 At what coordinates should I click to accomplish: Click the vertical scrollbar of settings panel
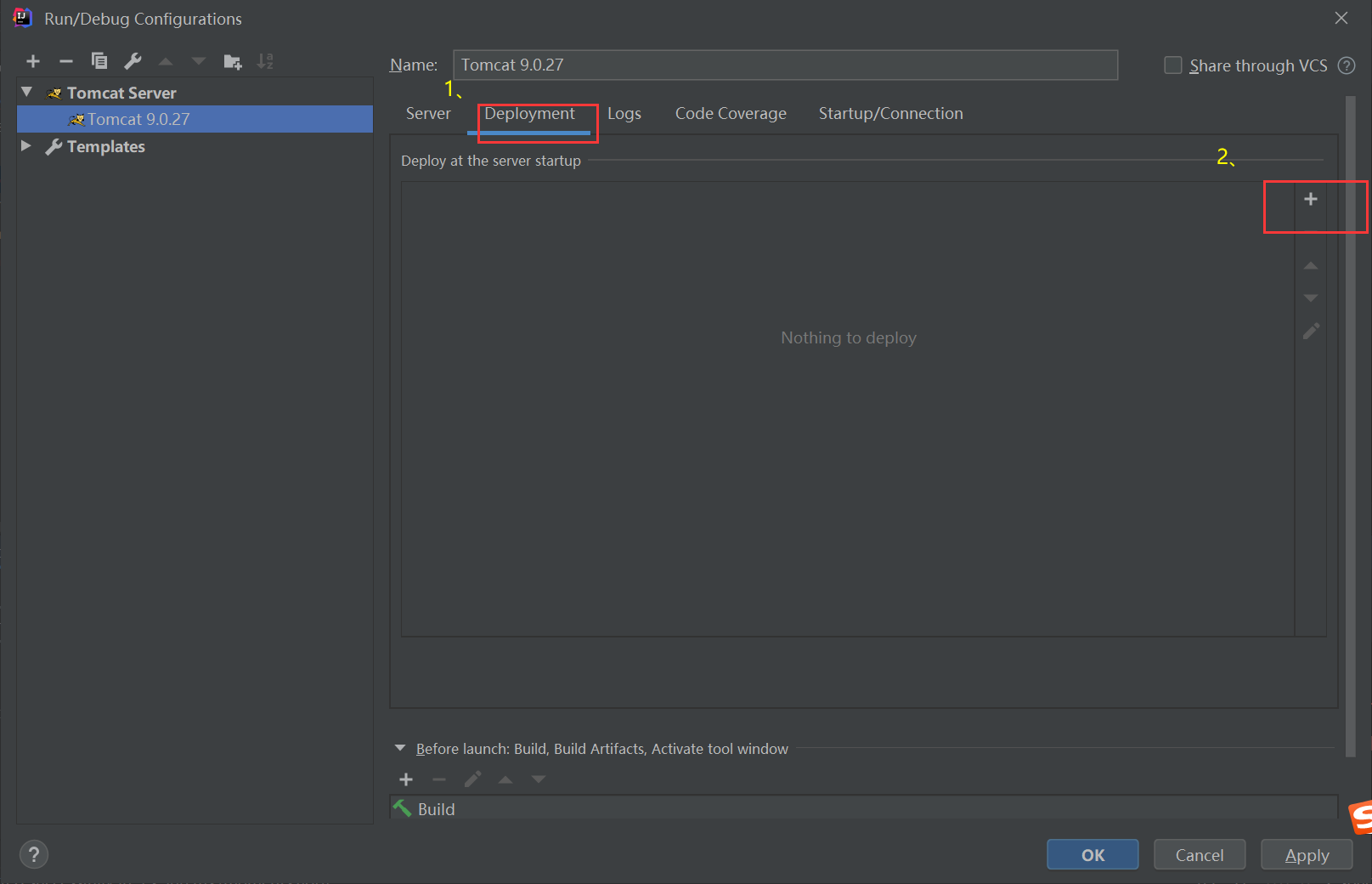point(1351,425)
